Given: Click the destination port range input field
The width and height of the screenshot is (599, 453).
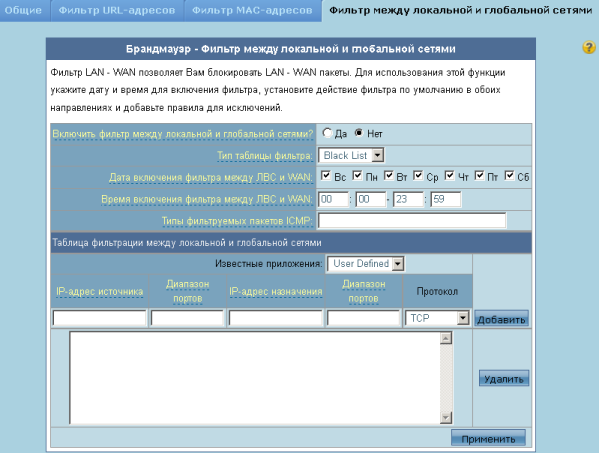Looking at the screenshot, I should [x=363, y=318].
